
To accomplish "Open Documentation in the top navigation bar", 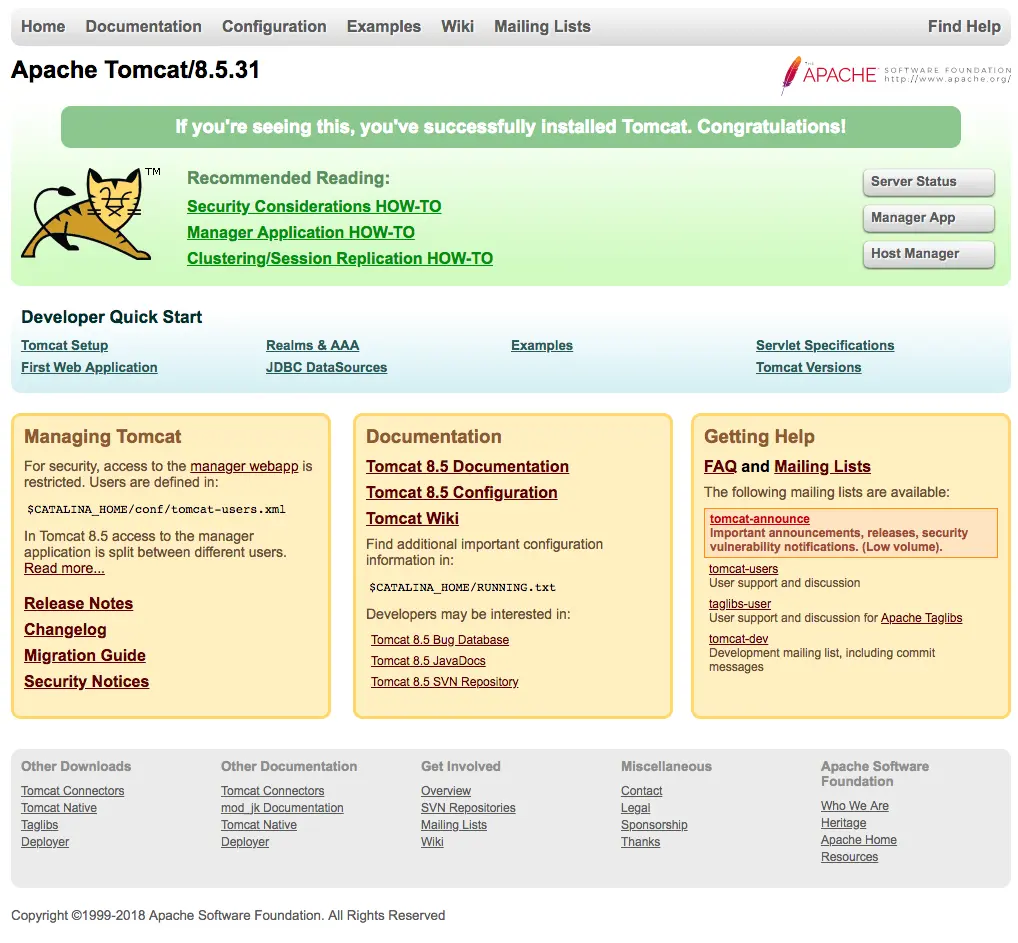I will 143,27.
